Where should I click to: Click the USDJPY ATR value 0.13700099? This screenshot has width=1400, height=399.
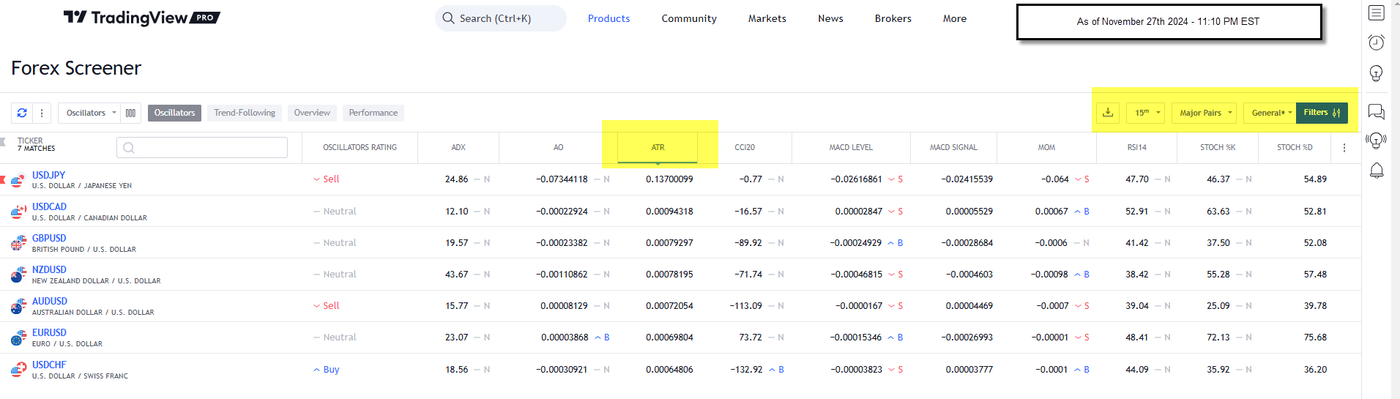[669, 179]
